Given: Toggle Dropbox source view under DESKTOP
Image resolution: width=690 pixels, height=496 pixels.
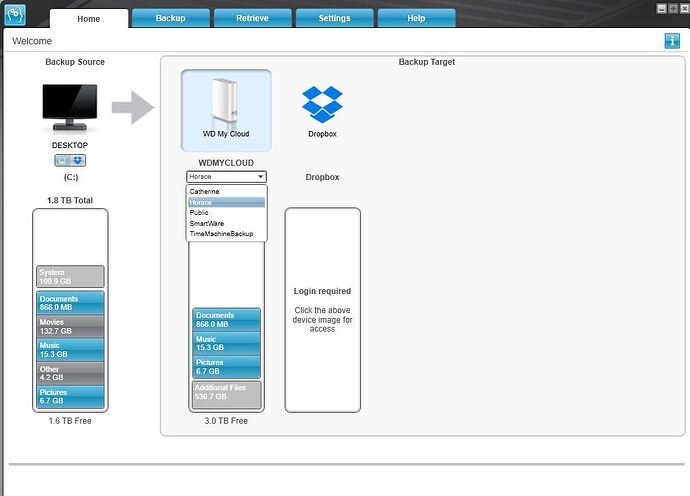Looking at the screenshot, I should (78, 160).
